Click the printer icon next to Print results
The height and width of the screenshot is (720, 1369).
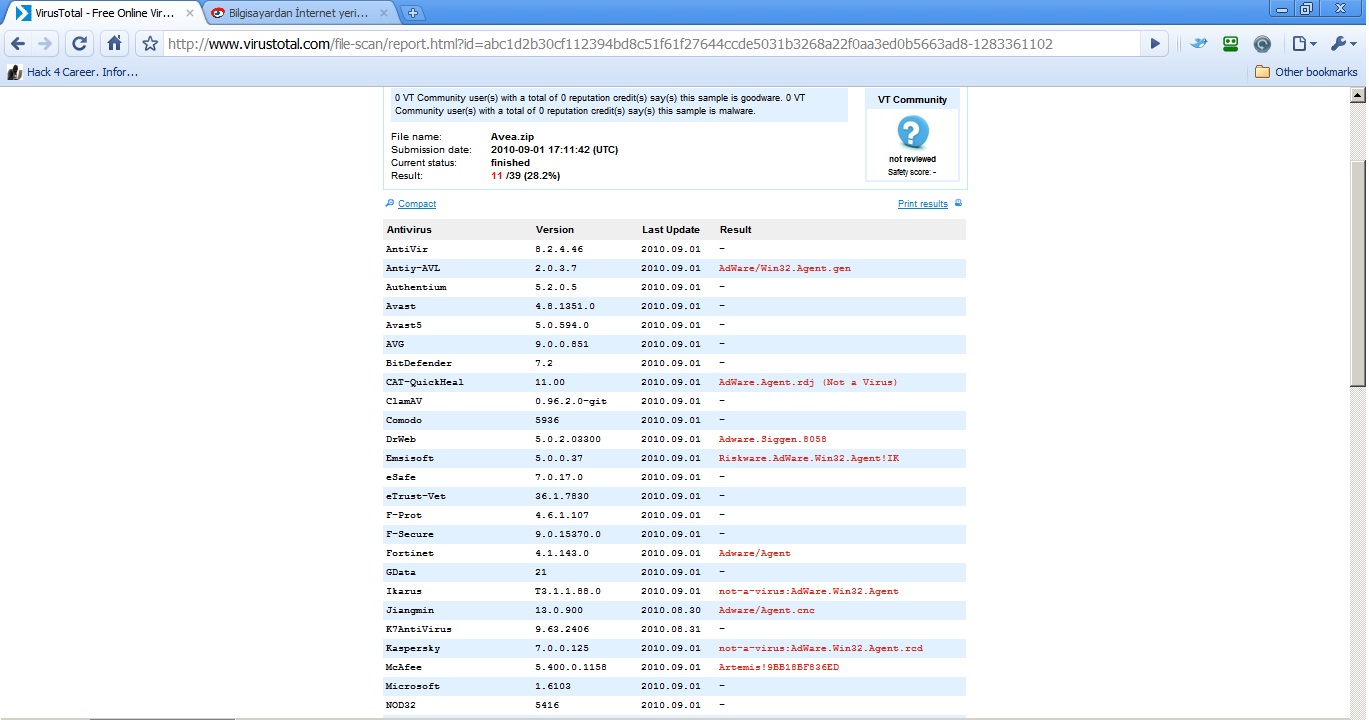click(958, 203)
